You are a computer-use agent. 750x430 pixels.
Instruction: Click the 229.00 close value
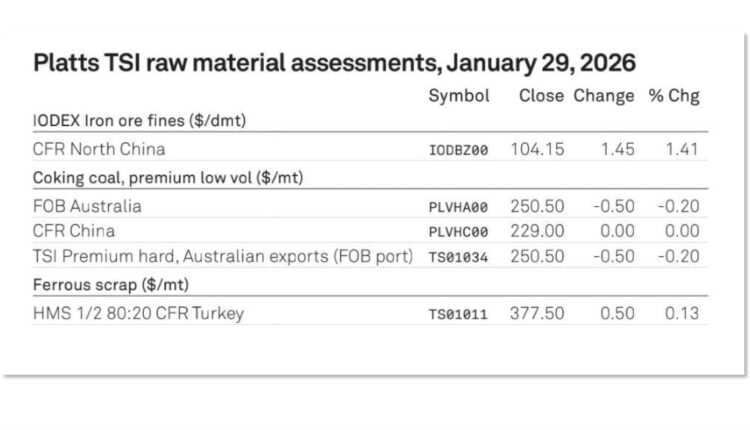coord(541,231)
